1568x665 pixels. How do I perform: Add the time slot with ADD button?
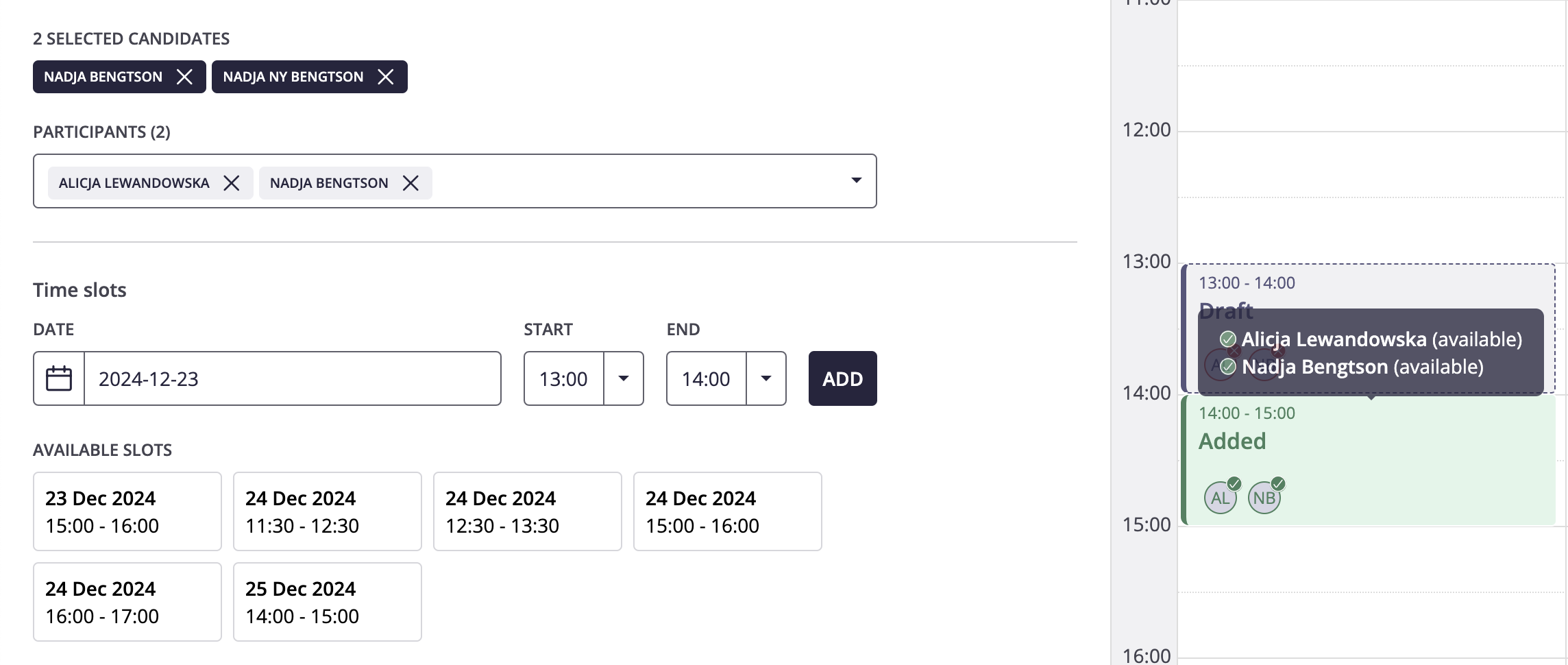(x=842, y=378)
